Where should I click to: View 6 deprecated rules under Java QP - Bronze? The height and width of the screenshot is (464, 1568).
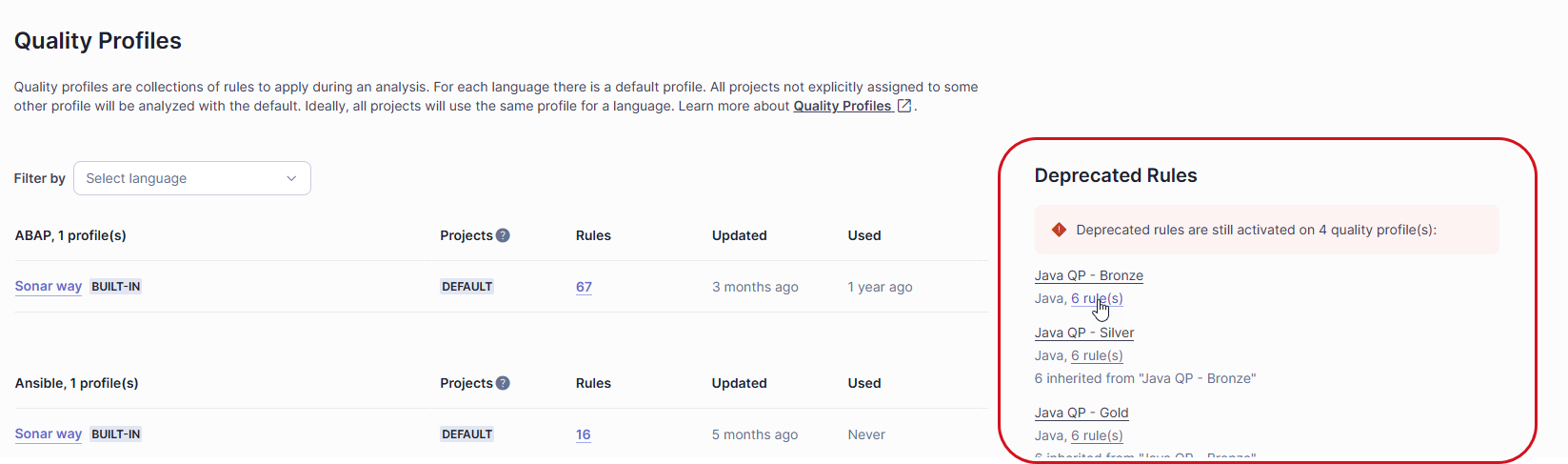point(1097,298)
